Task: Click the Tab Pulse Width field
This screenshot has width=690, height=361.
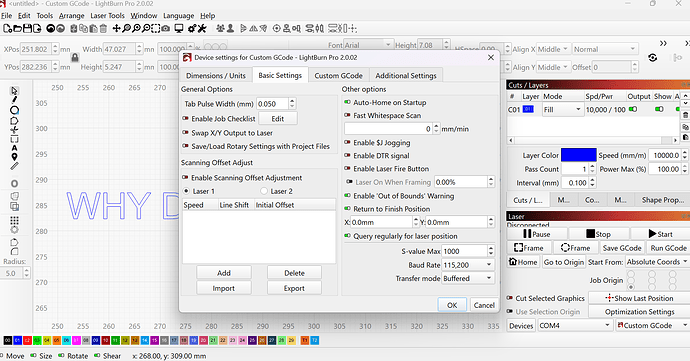Action: 272,104
